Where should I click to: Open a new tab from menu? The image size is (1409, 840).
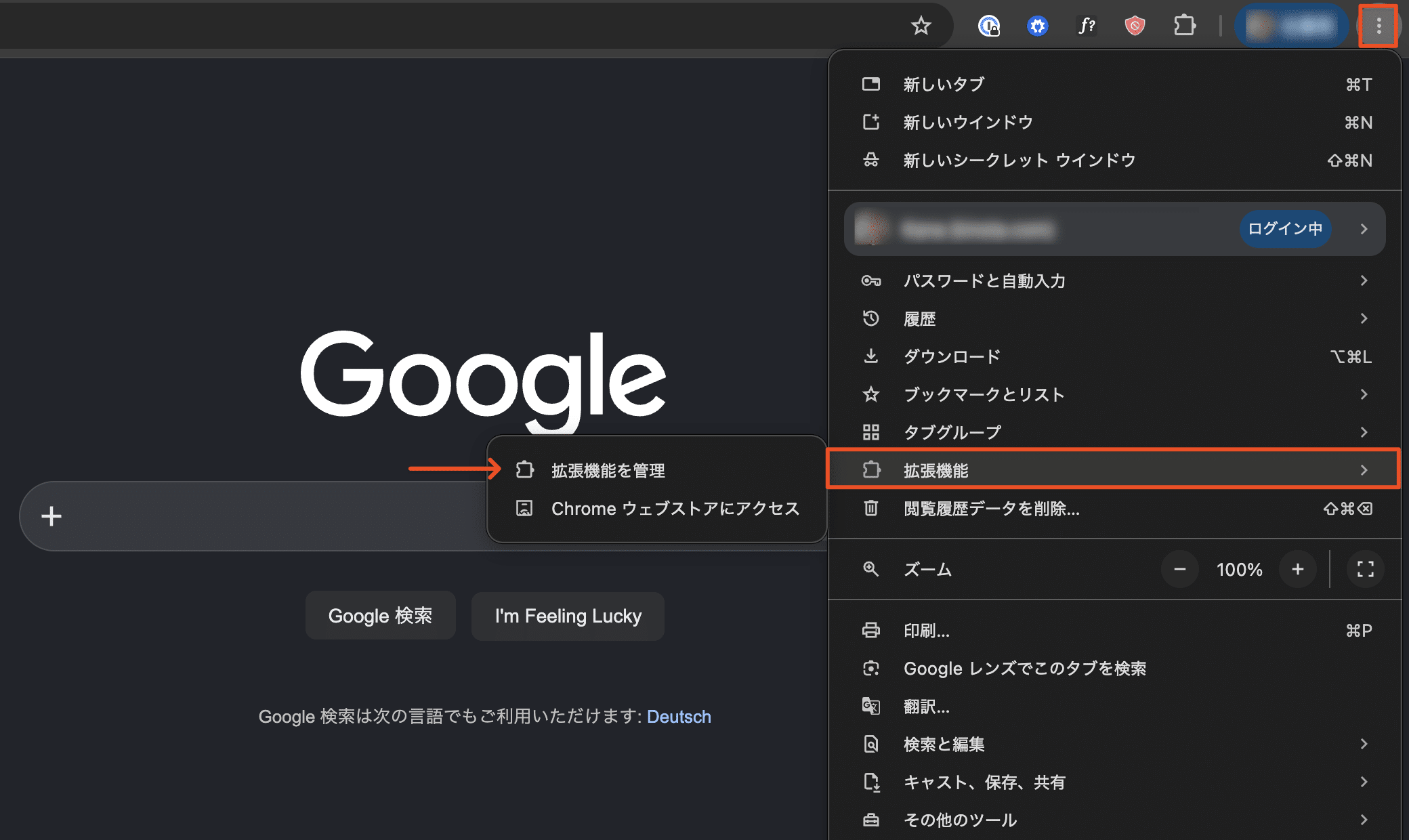pyautogui.click(x=1115, y=85)
